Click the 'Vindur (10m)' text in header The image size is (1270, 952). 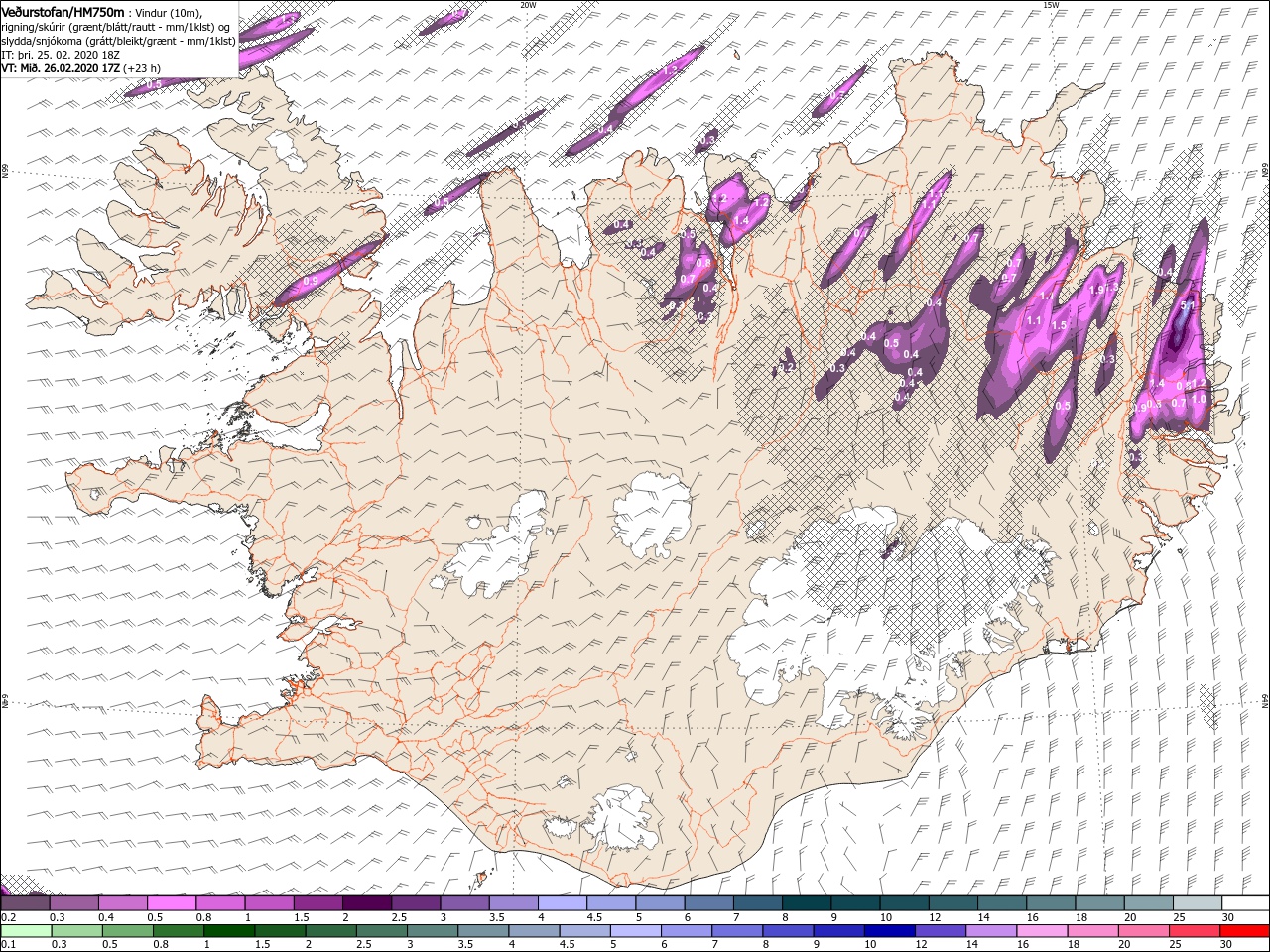pyautogui.click(x=168, y=13)
